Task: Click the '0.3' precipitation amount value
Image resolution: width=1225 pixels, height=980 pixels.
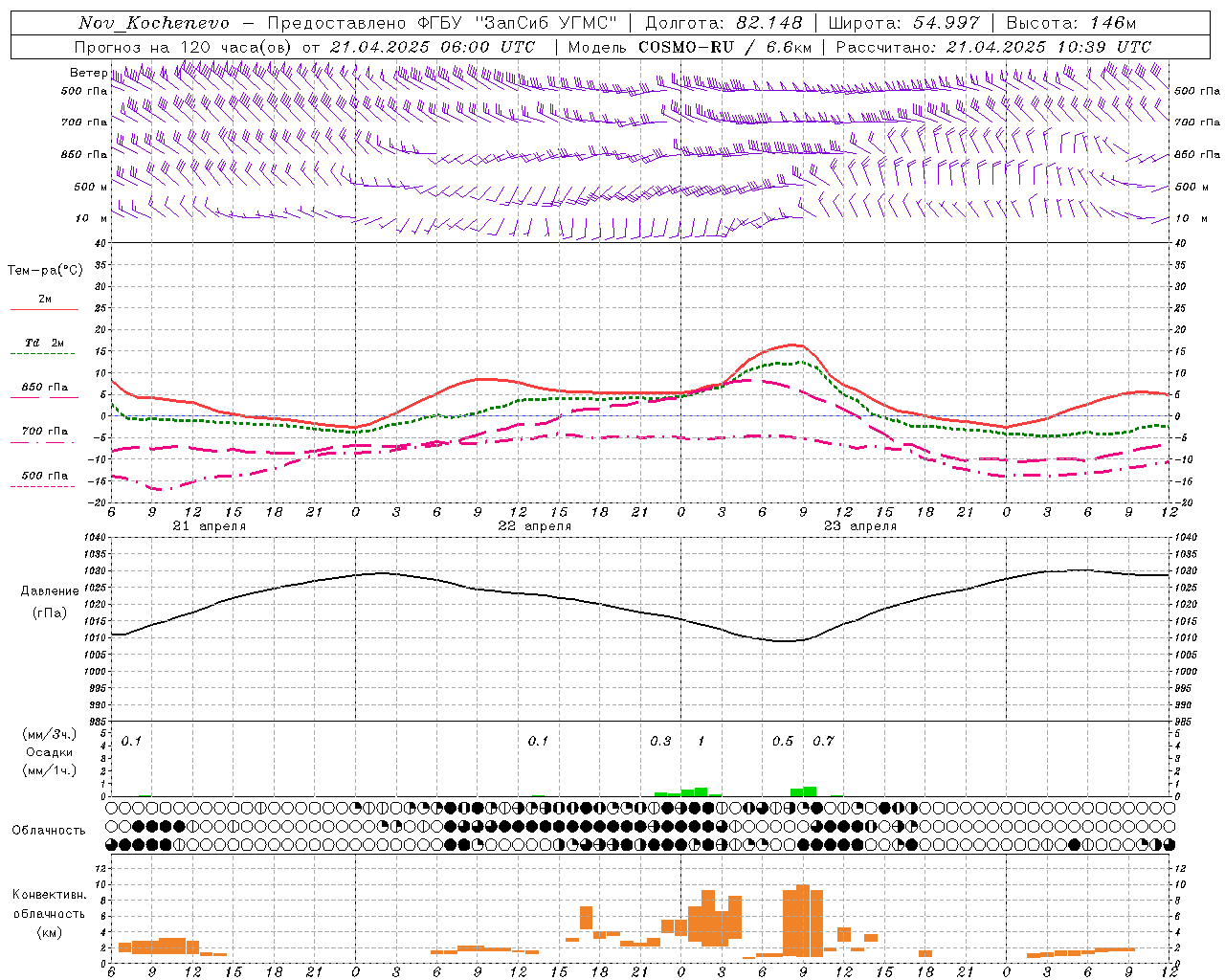Action: click(x=660, y=742)
